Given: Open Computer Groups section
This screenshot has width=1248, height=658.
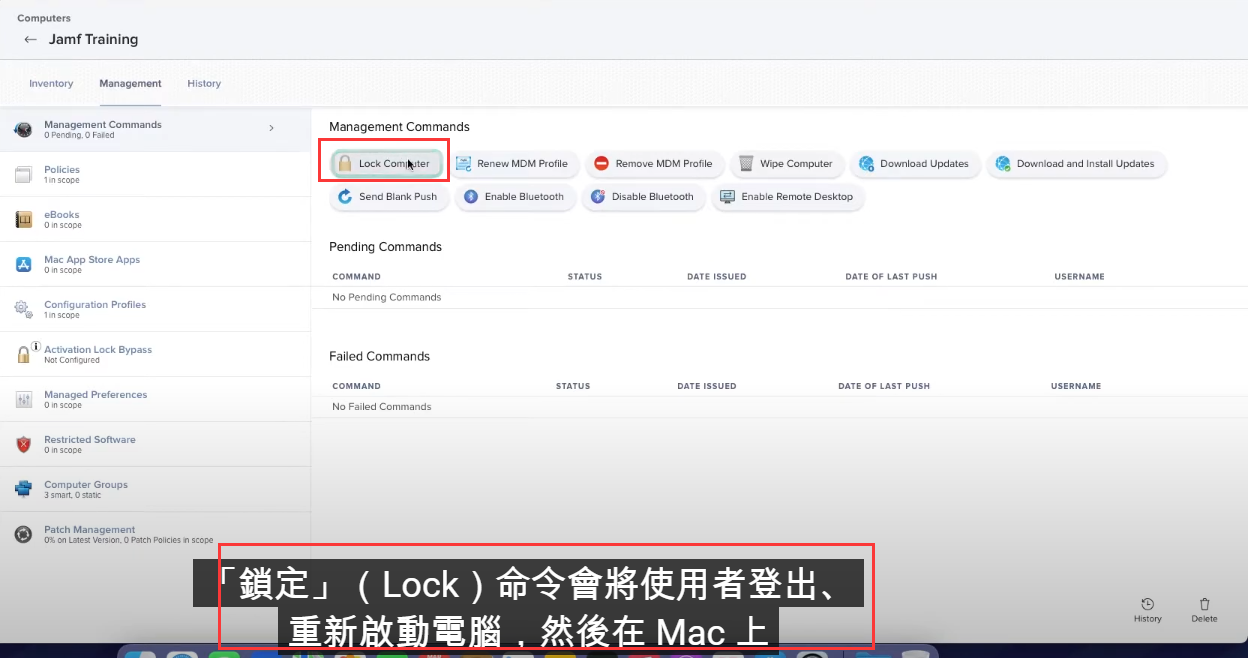Looking at the screenshot, I should pyautogui.click(x=155, y=489).
